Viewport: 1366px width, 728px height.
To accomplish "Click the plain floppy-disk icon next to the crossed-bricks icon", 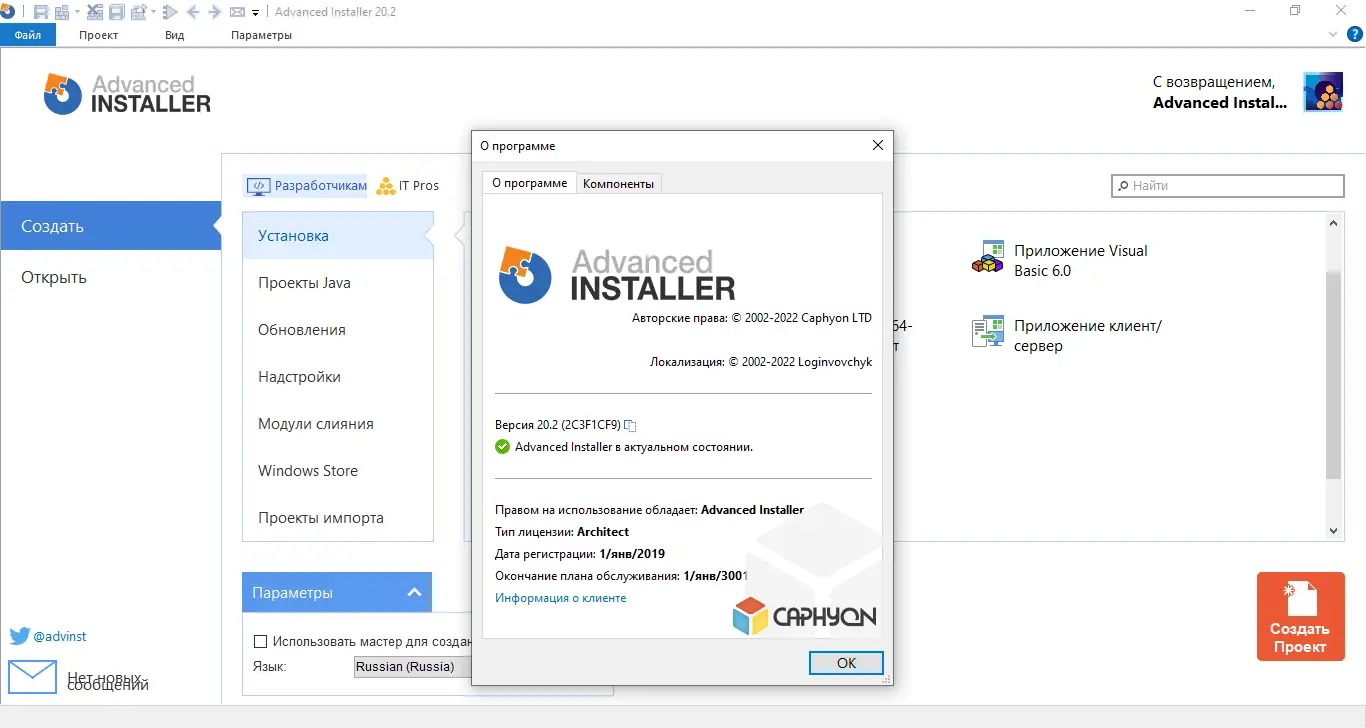I will [x=116, y=12].
